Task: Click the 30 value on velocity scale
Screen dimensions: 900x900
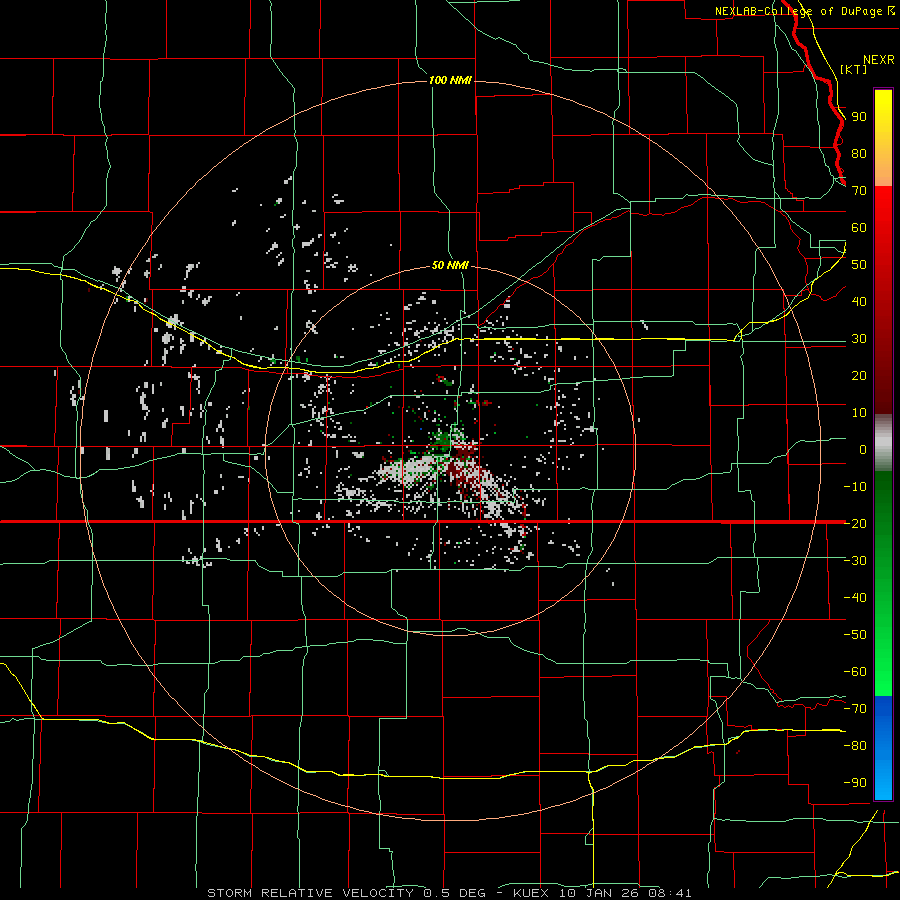Action: point(859,339)
